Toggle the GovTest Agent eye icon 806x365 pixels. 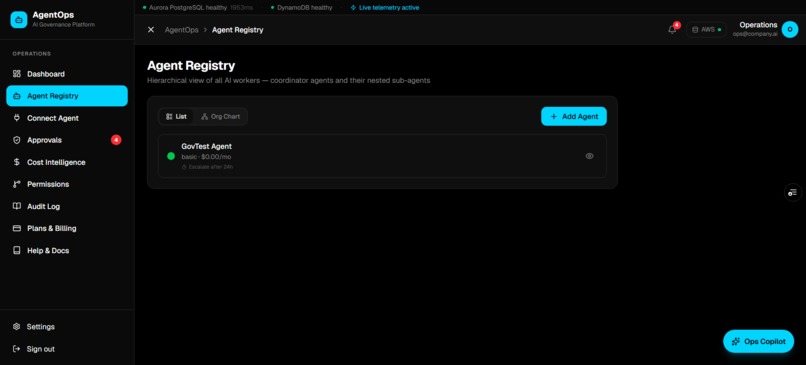point(590,156)
